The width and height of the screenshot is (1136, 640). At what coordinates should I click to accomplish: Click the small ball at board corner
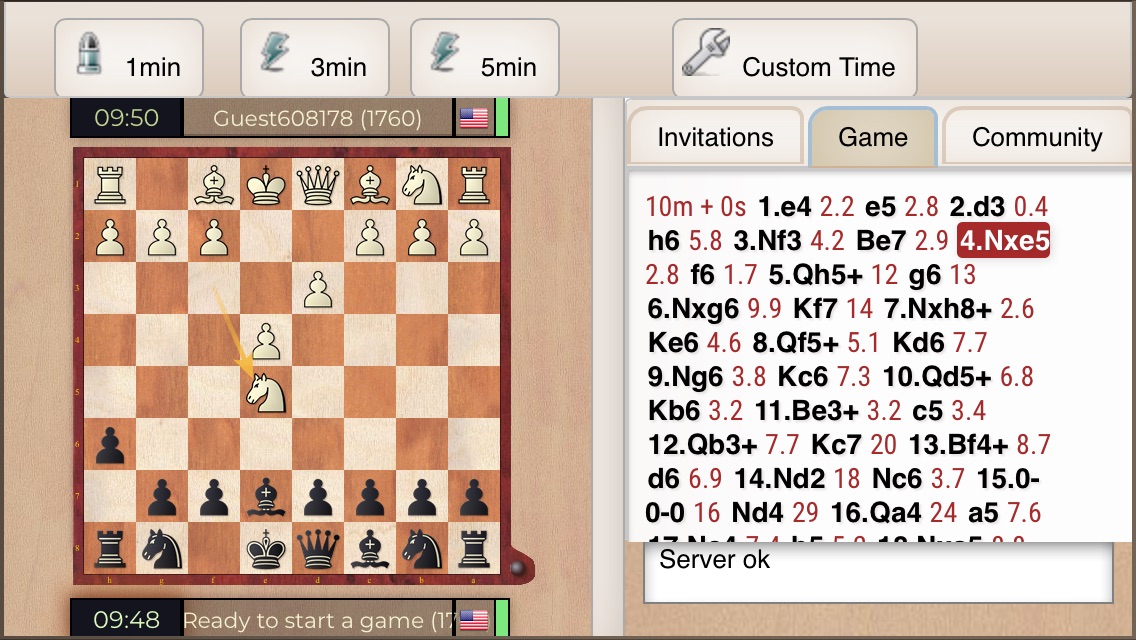click(x=517, y=568)
